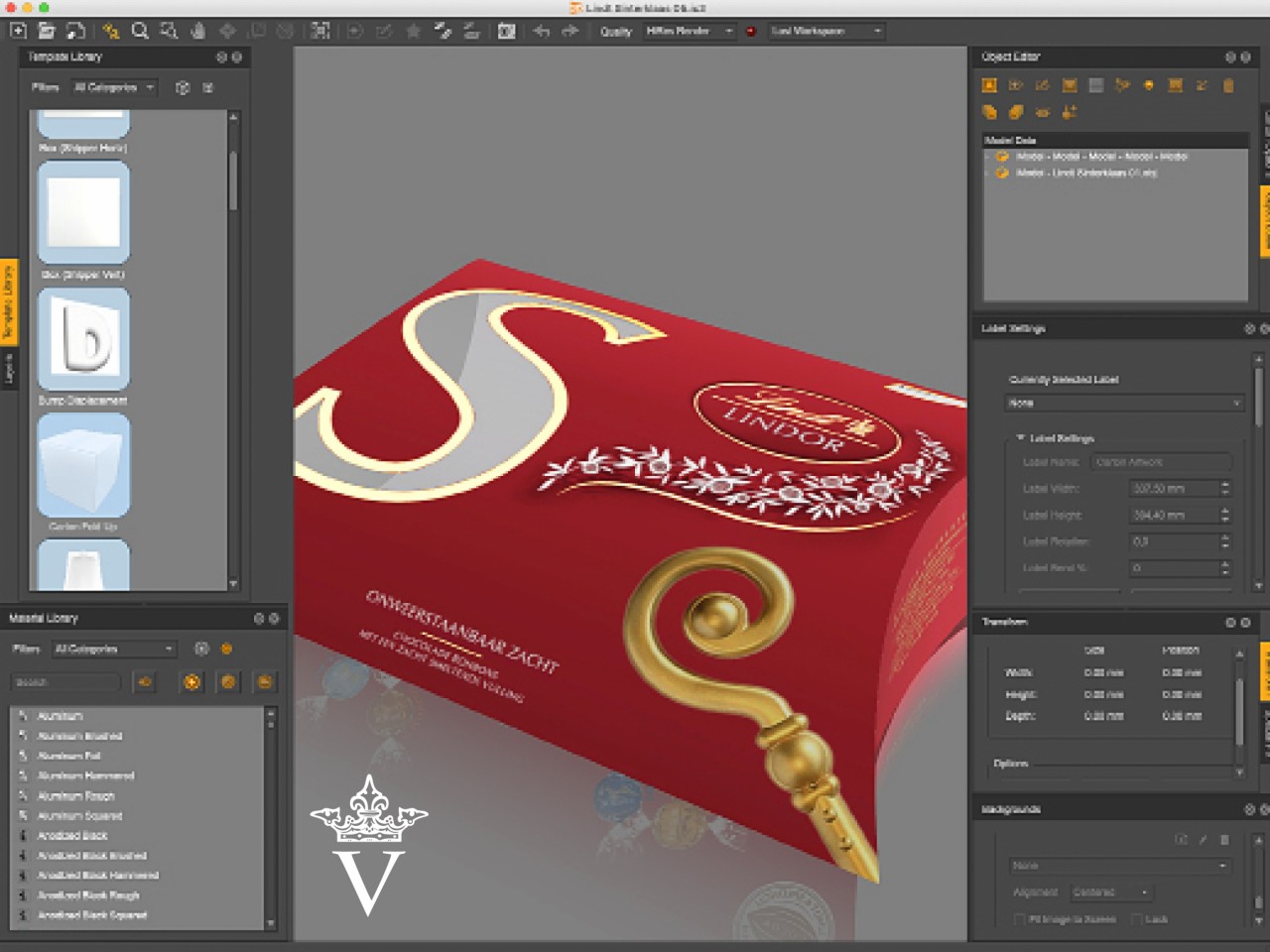Click the Render image toolbar icon

506,31
